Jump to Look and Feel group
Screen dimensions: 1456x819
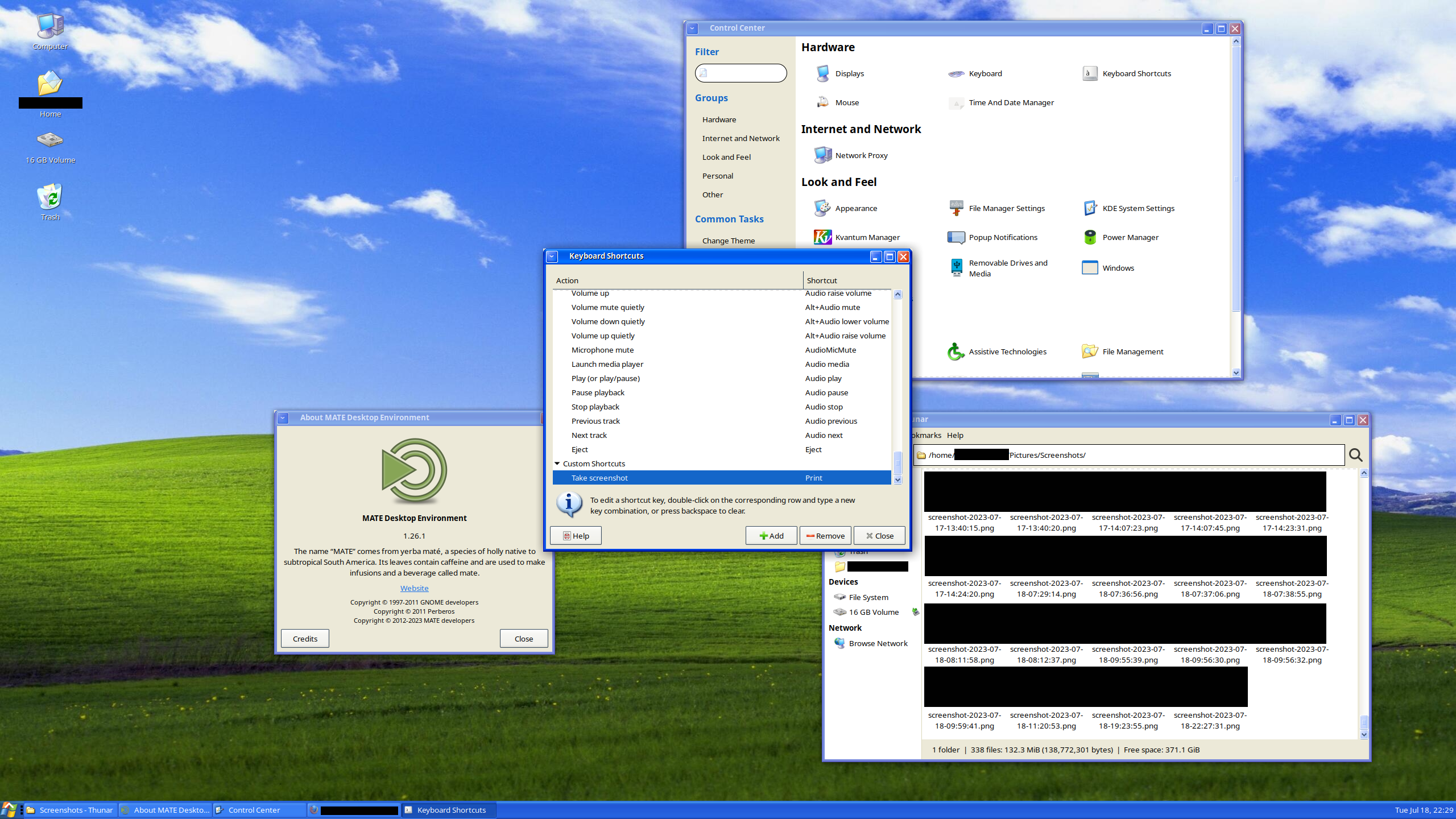point(726,157)
